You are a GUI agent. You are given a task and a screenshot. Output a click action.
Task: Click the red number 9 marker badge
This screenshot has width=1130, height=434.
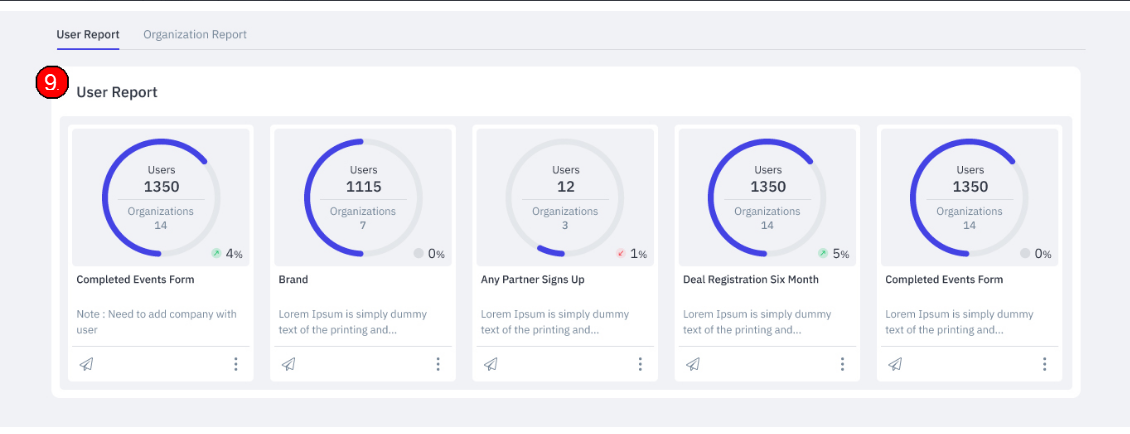point(52,83)
